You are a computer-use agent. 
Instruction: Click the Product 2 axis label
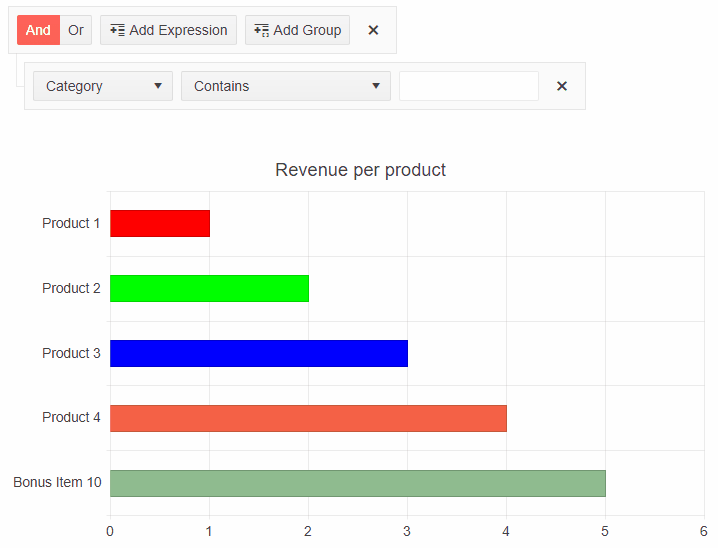click(71, 288)
